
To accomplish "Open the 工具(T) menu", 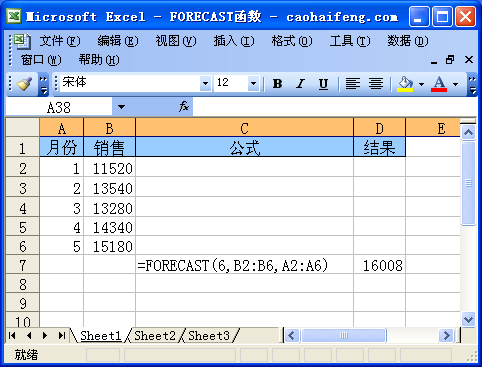I will pyautogui.click(x=350, y=41).
